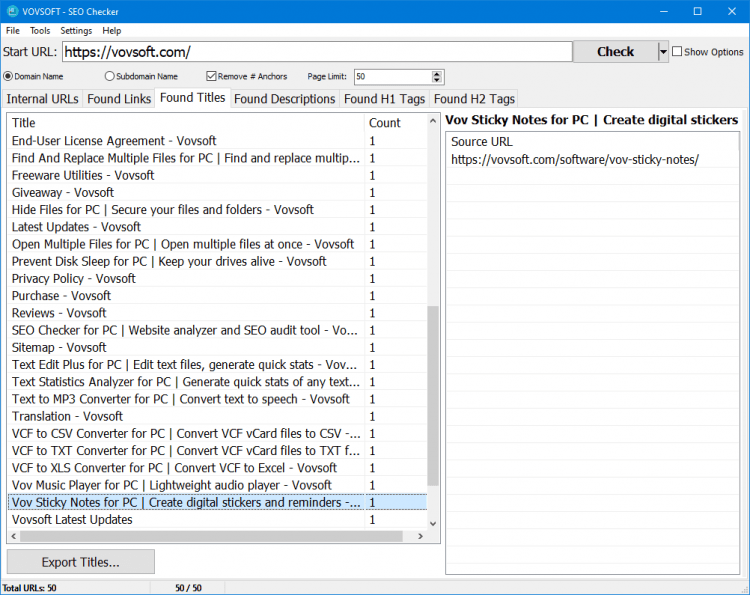Switch to Found H1 Tags tab
The width and height of the screenshot is (750, 595).
(384, 99)
